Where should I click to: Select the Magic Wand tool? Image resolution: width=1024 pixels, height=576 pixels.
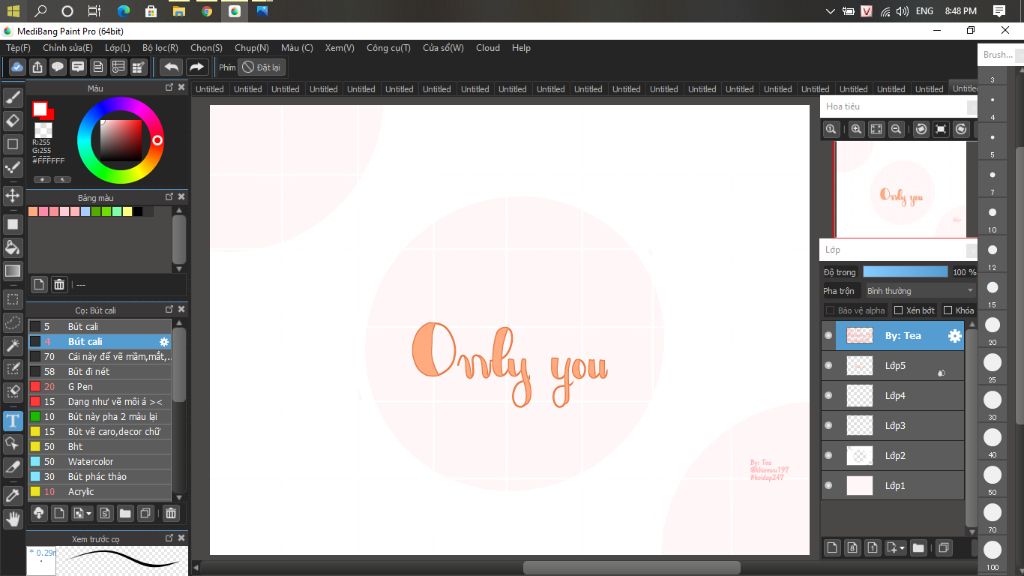(12, 346)
